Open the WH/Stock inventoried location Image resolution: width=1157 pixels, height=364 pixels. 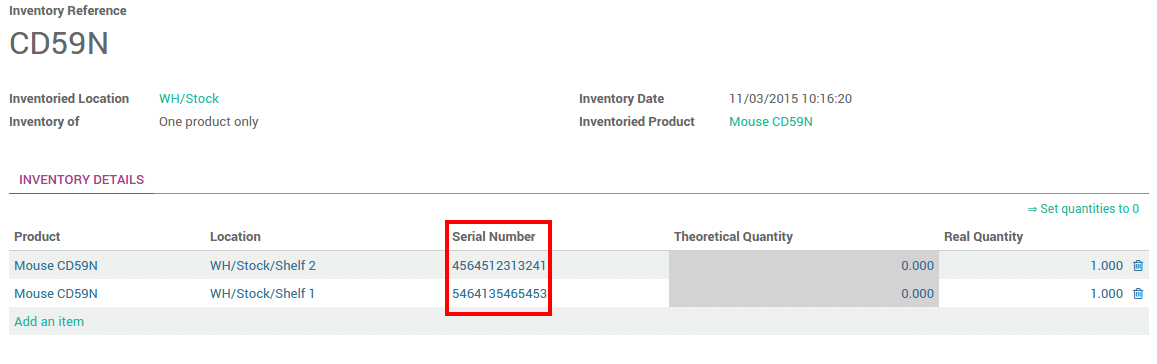(189, 98)
